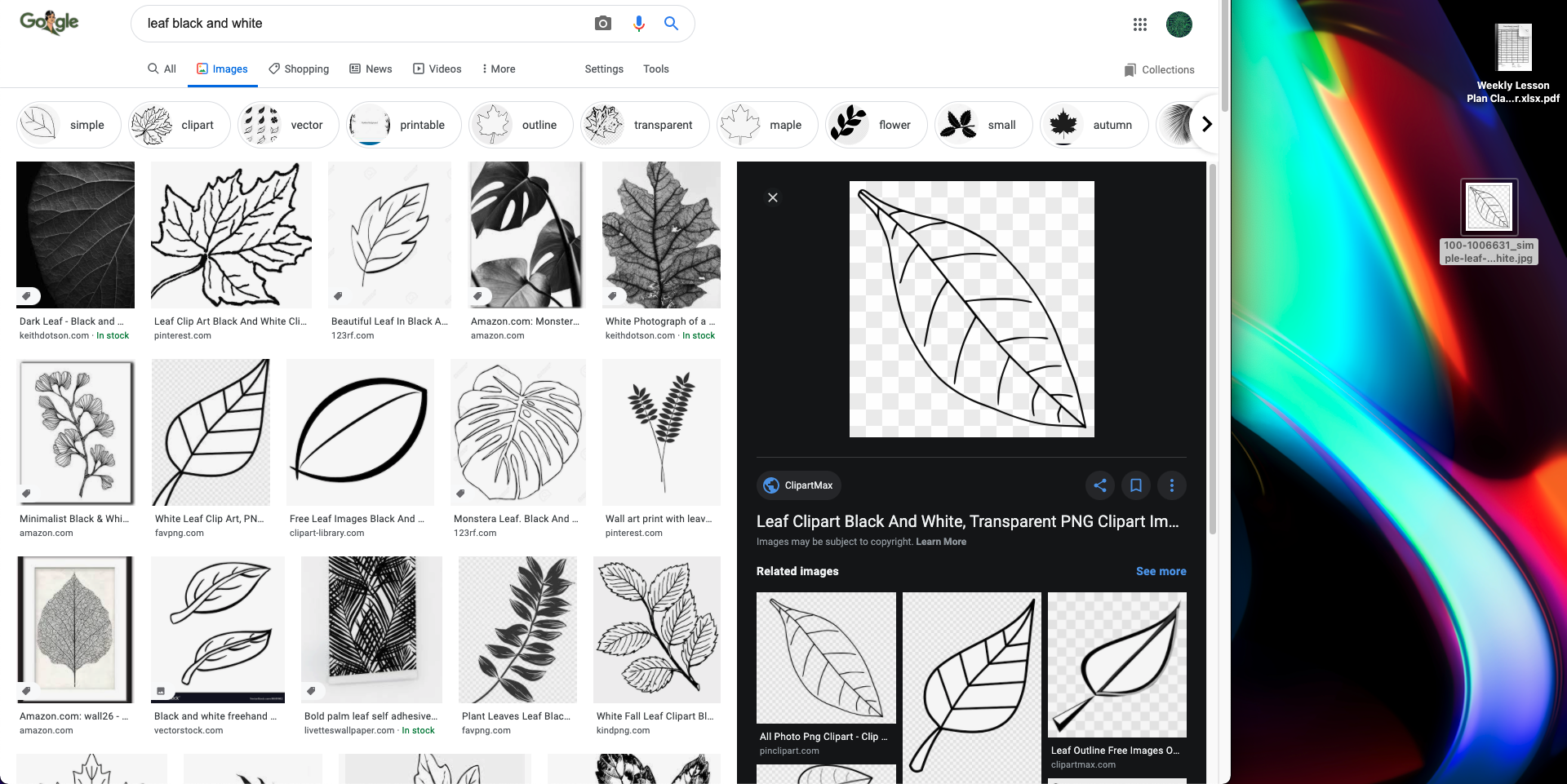Apply the printable filter chip

[404, 125]
